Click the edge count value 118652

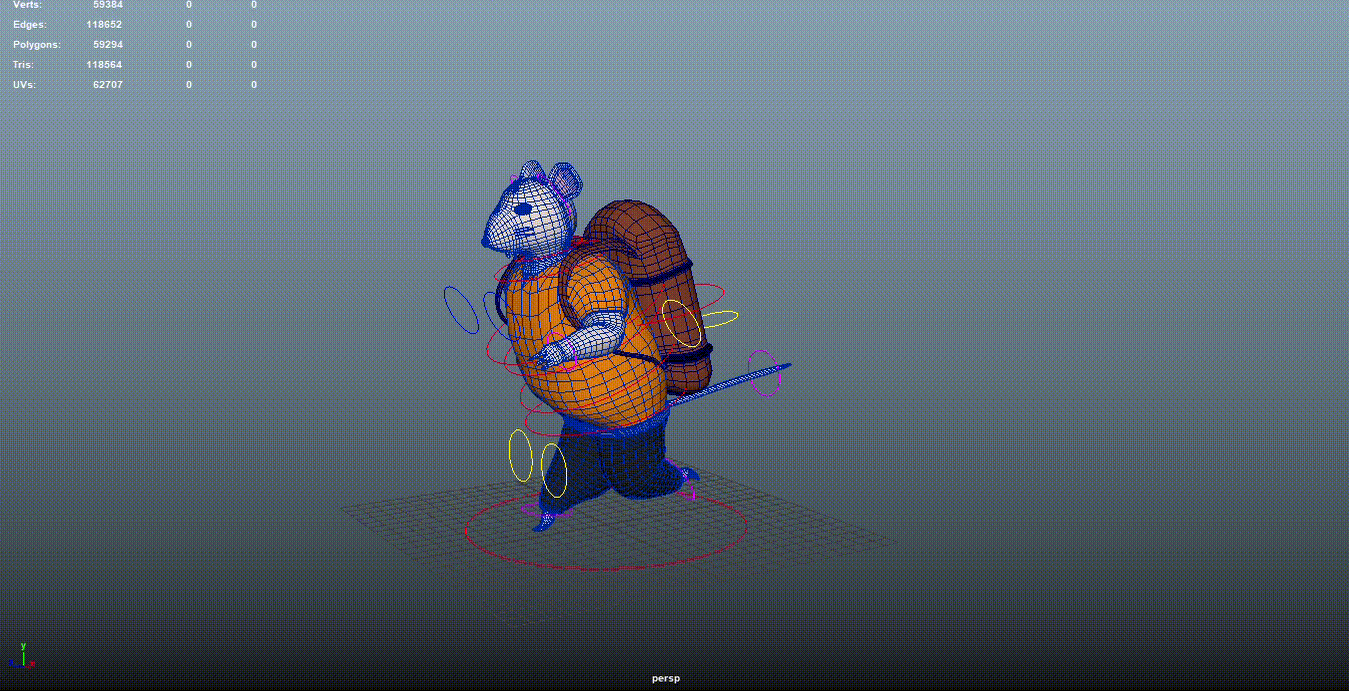pyautogui.click(x=104, y=25)
